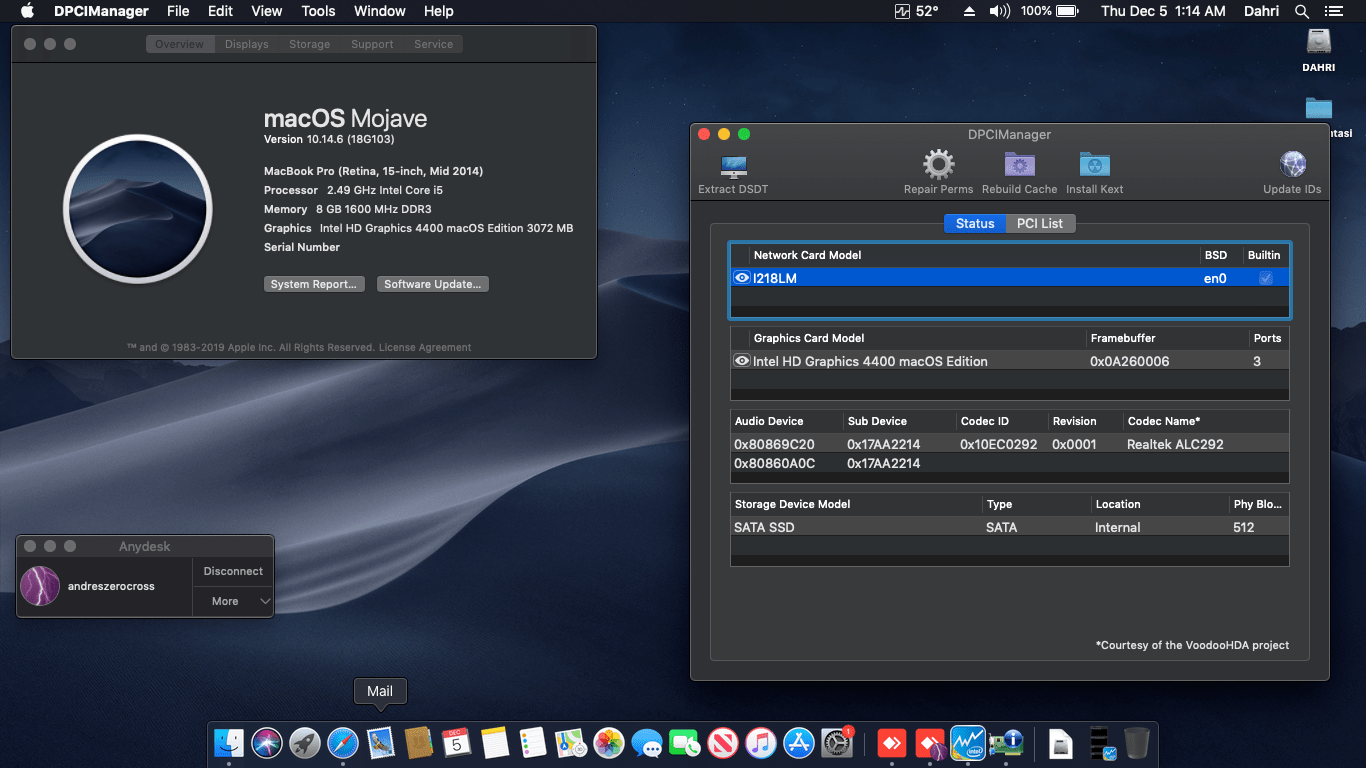Click the Extract DSDT toolbar icon
The image size is (1366, 768).
click(x=733, y=167)
